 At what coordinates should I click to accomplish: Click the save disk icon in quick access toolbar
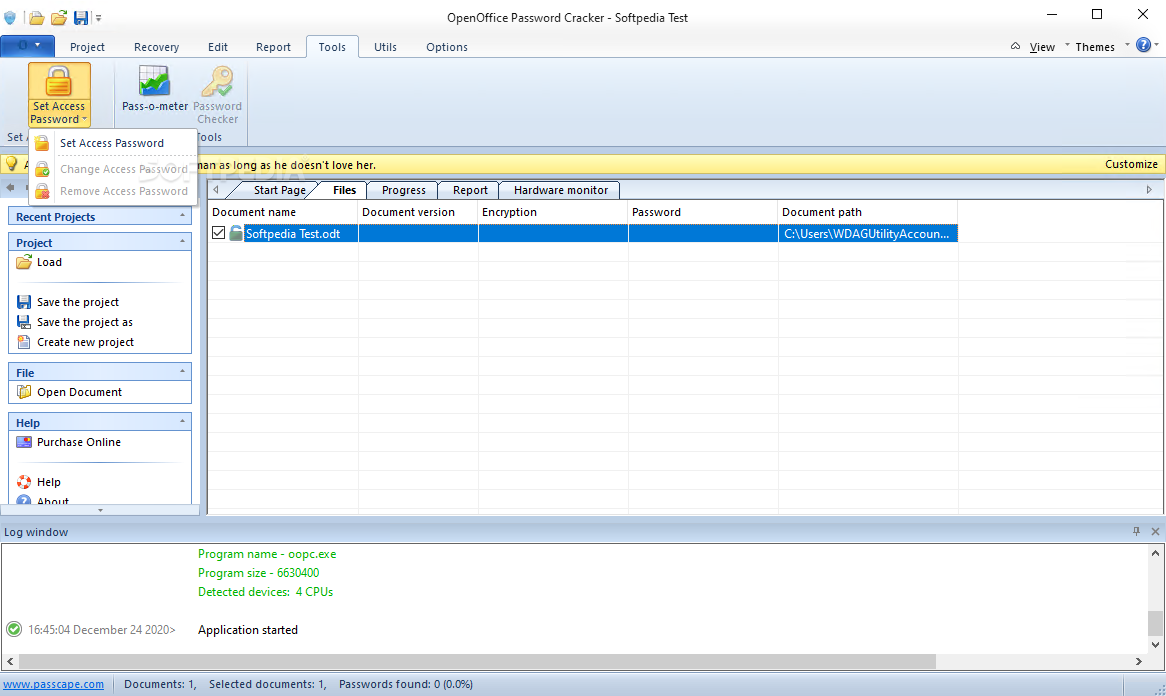pyautogui.click(x=80, y=17)
